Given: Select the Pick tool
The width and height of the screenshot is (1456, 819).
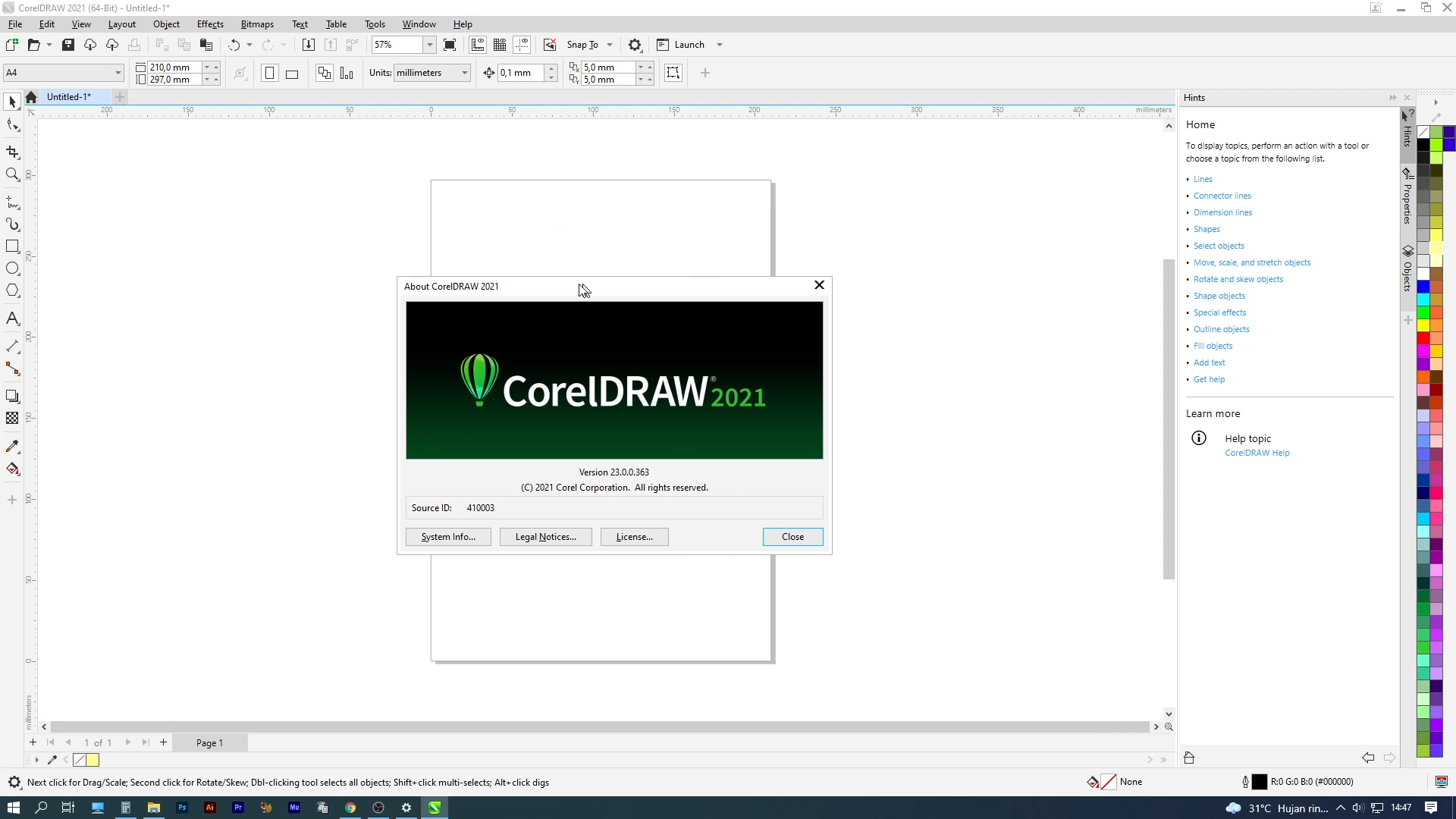Looking at the screenshot, I should coord(12,101).
